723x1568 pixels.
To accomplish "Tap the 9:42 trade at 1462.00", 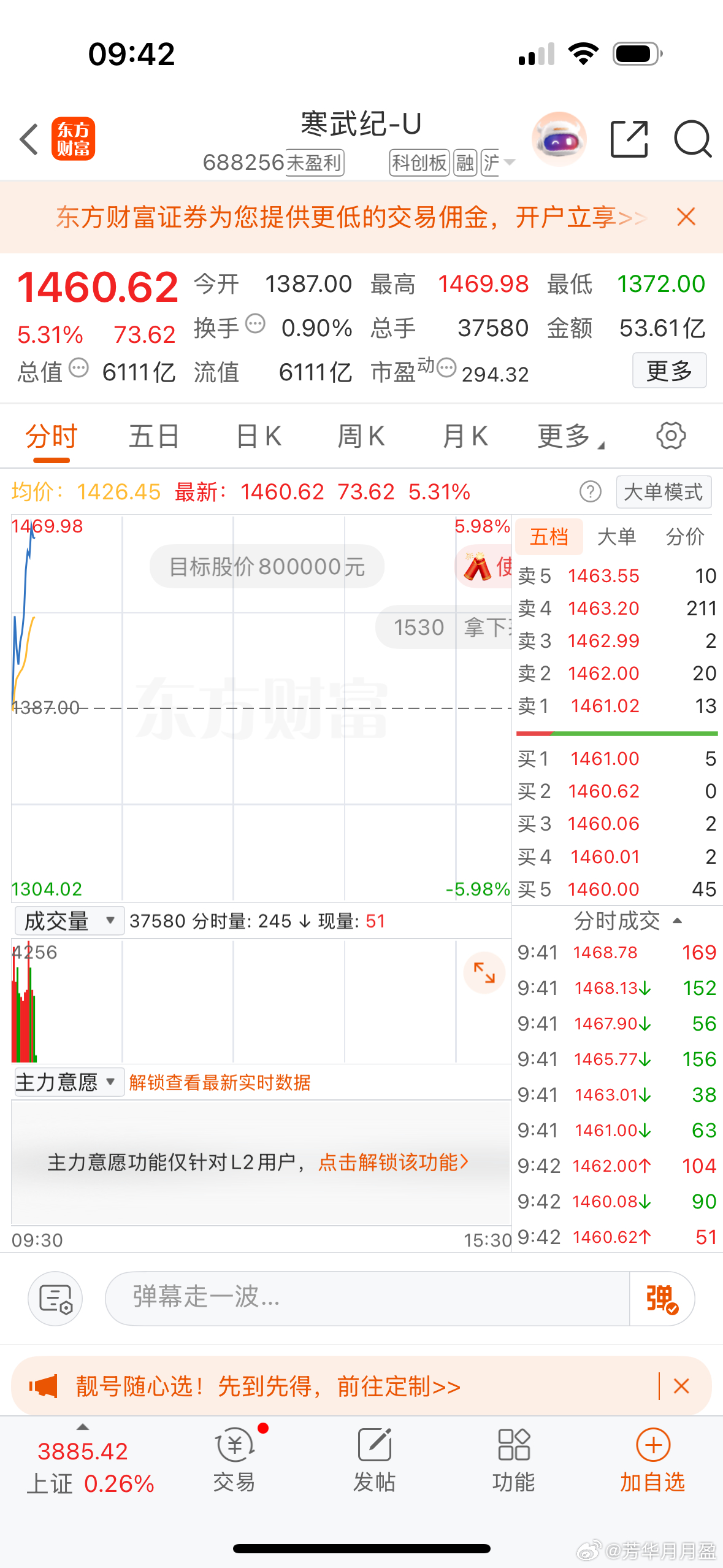I will pyautogui.click(x=617, y=1166).
